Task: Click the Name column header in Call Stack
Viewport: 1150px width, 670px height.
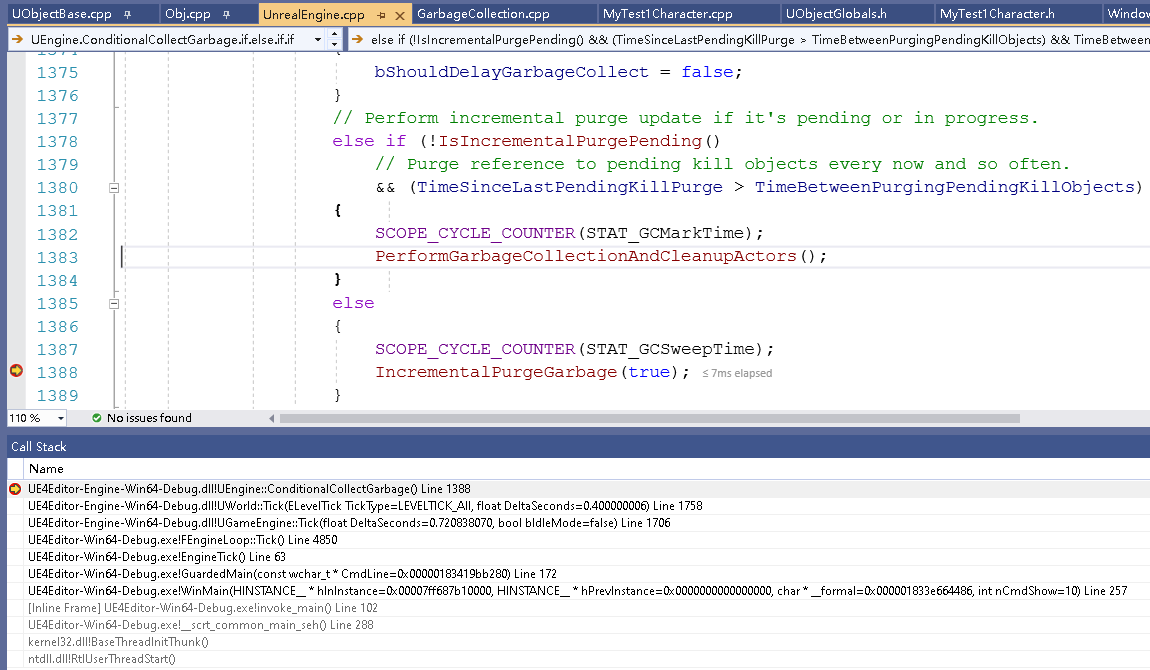Action: [46, 468]
